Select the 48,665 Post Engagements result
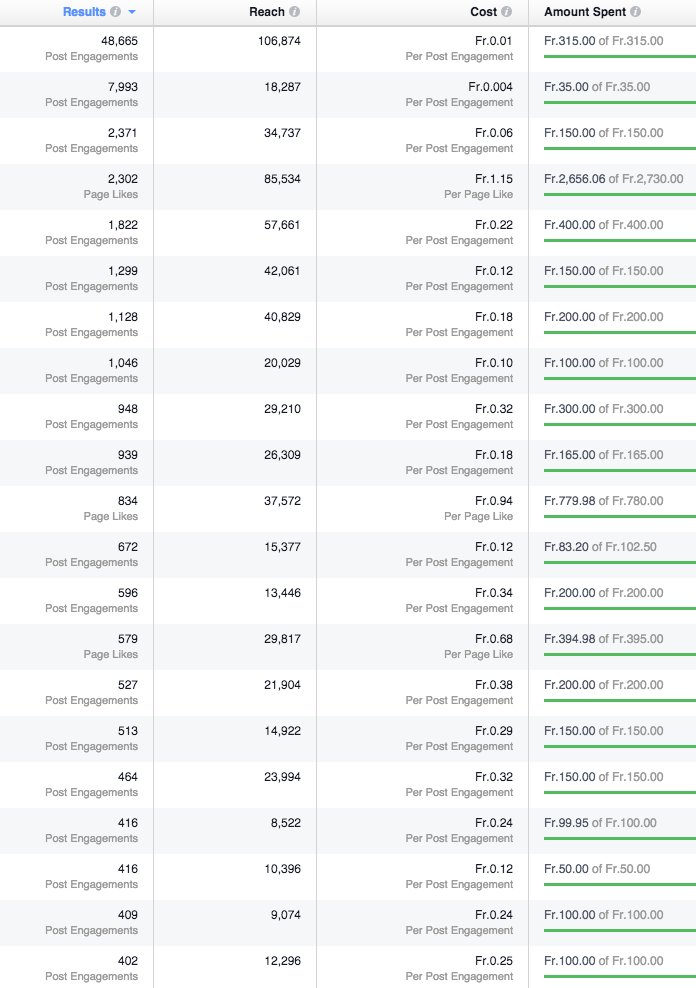Screen dimensions: 696x988 pos(119,41)
